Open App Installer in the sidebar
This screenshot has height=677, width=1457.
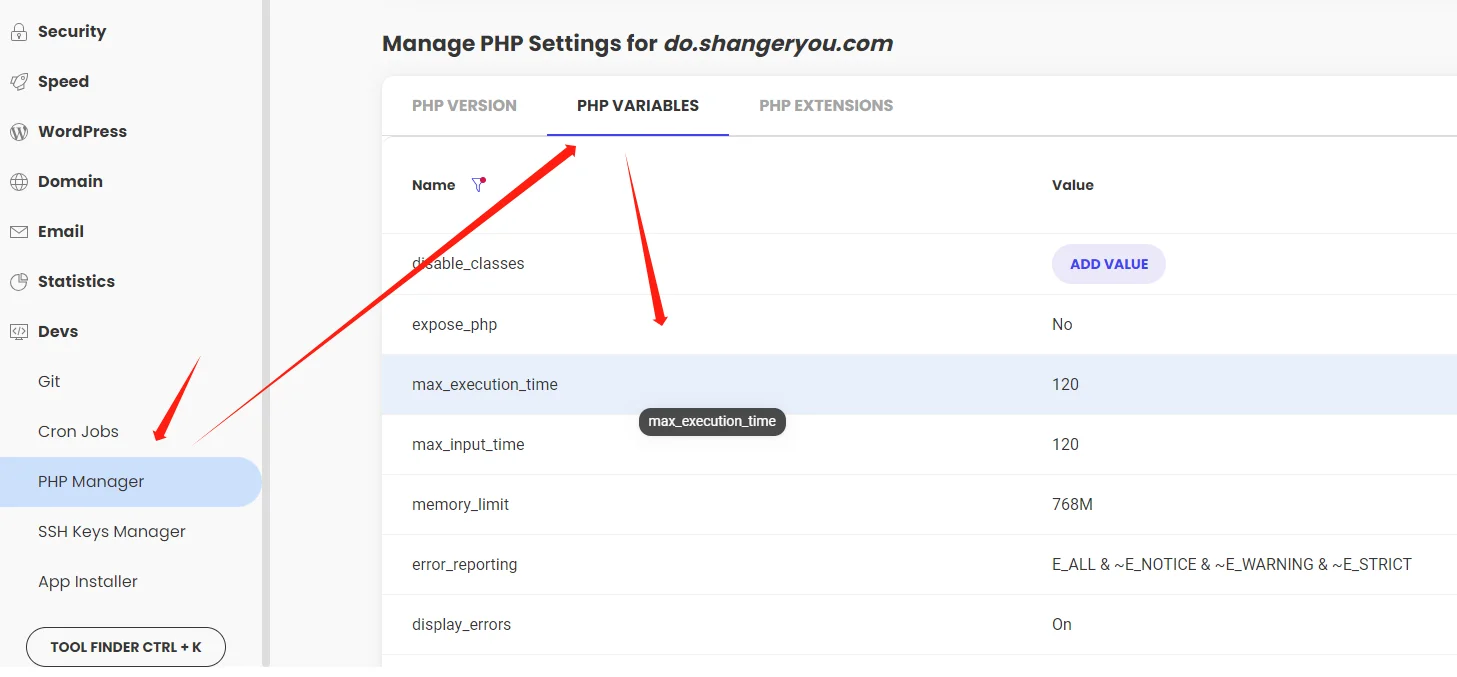point(88,582)
